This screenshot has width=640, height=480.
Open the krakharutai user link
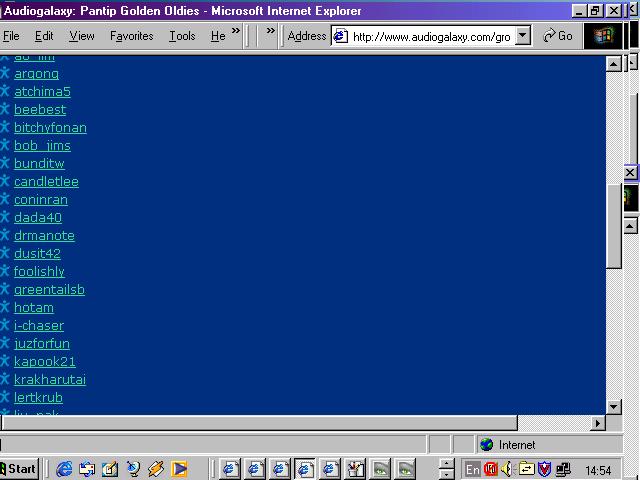[50, 379]
